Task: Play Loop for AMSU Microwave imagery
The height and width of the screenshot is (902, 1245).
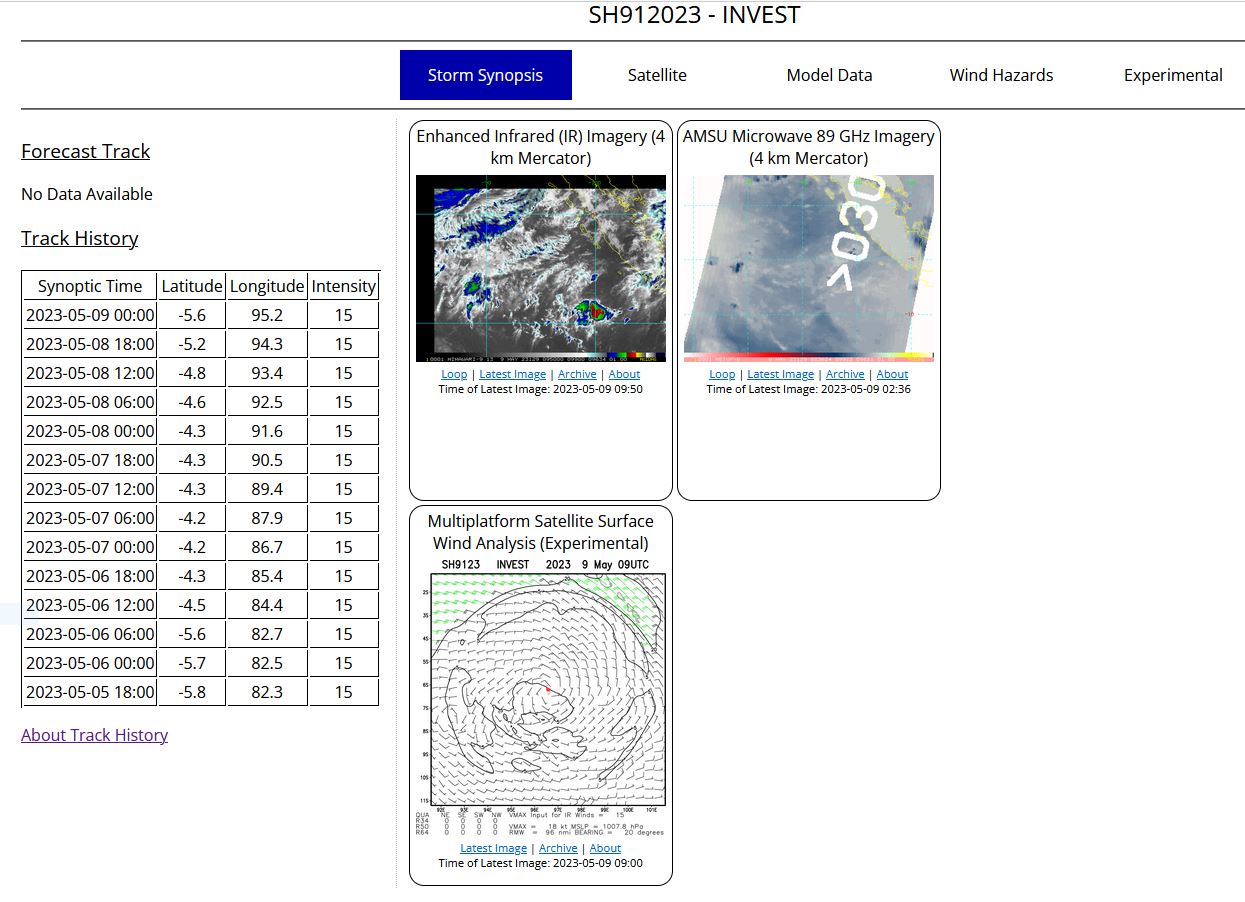Action: click(721, 374)
